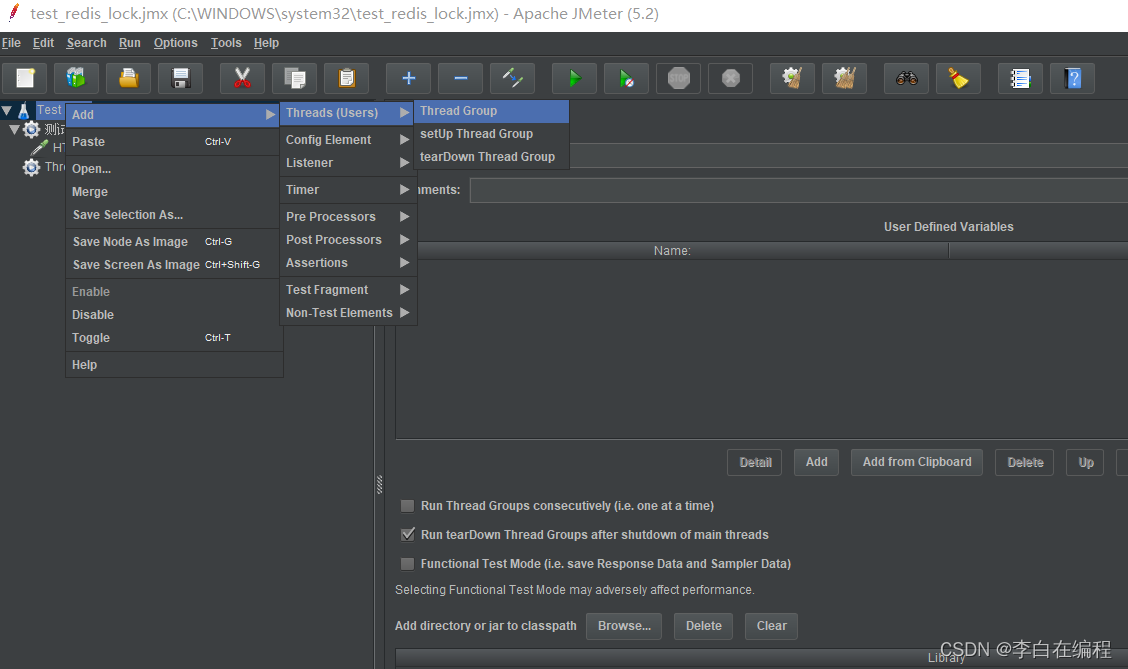The image size is (1128, 669).
Task: Click the Clear classpath button
Action: point(772,626)
